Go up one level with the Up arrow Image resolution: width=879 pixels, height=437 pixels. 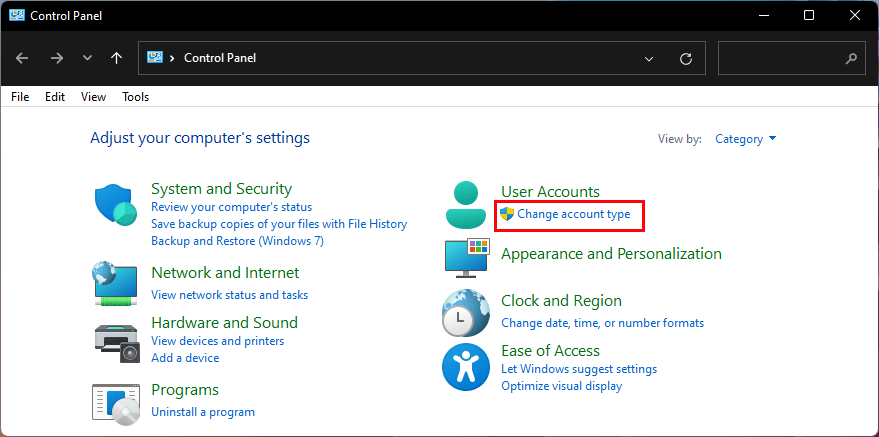click(x=117, y=58)
